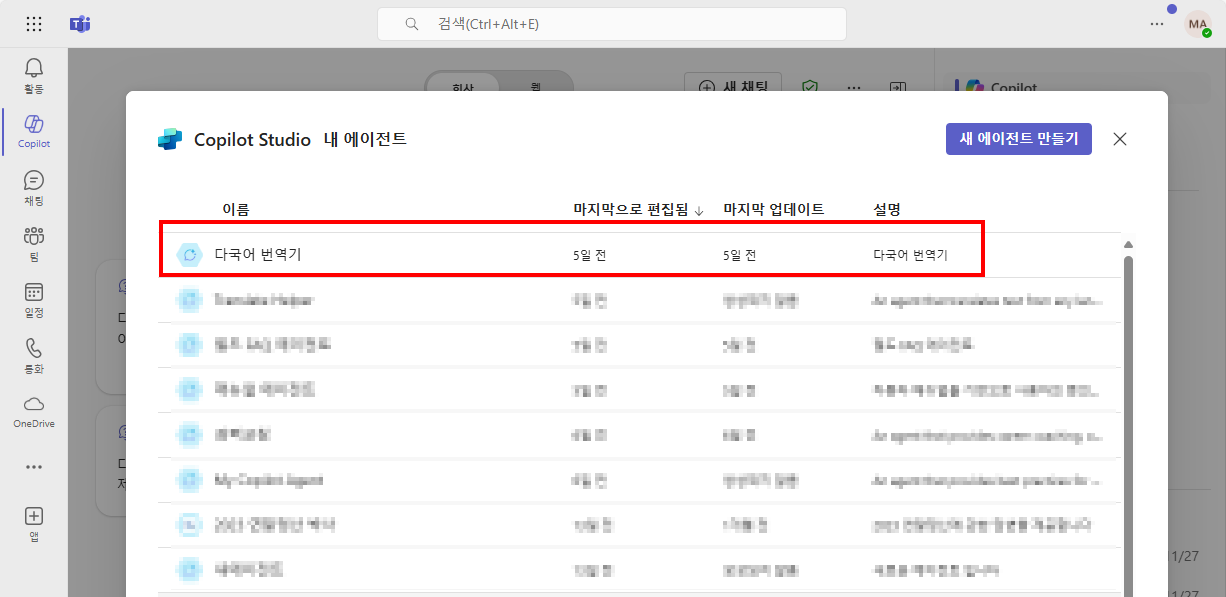The width and height of the screenshot is (1226, 597).
Task: Close the Copilot Studio dialog
Action: tap(1120, 139)
